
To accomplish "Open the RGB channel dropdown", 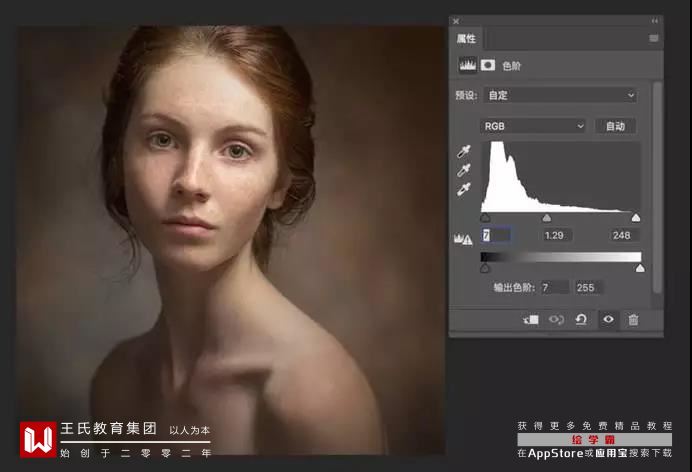I will tap(533, 126).
